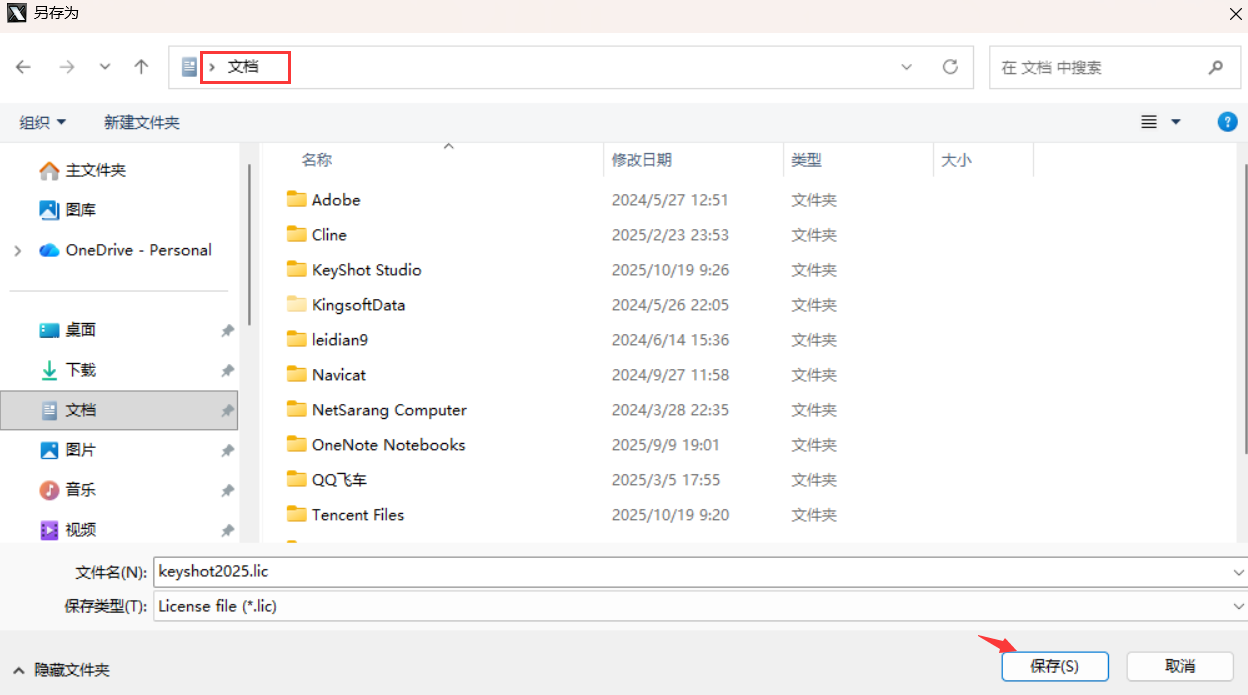Open the 组织 organize menu
The image size is (1248, 695).
[x=43, y=121]
